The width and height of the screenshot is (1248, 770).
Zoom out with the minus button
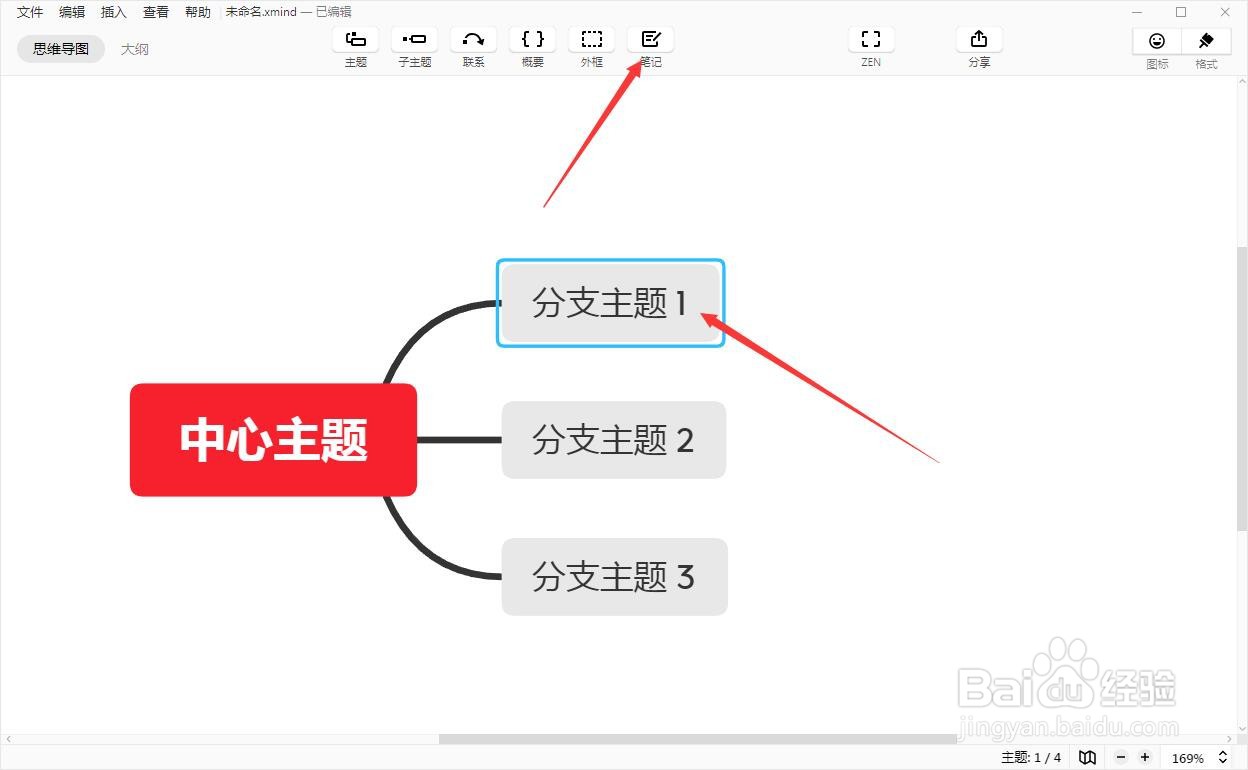(x=1120, y=757)
